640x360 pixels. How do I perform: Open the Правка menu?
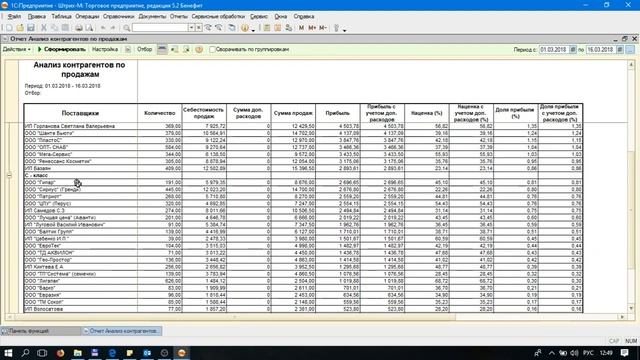(x=37, y=16)
